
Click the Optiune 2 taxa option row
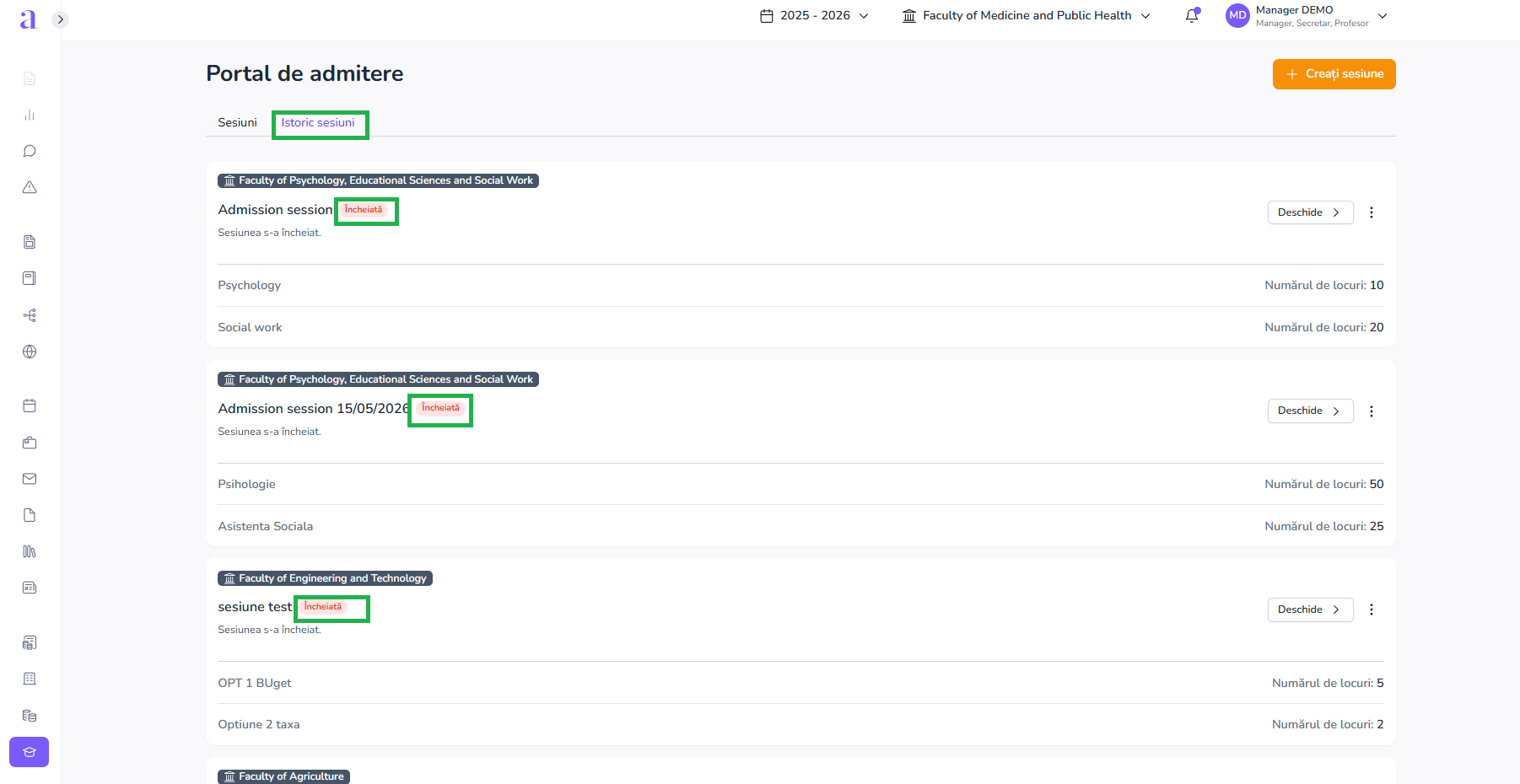pos(800,725)
